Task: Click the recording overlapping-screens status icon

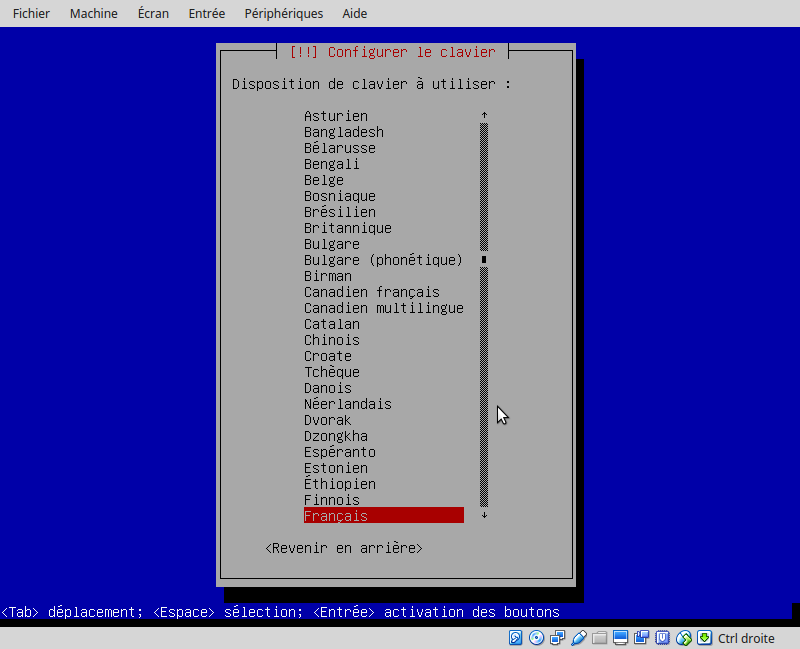Action: point(641,638)
